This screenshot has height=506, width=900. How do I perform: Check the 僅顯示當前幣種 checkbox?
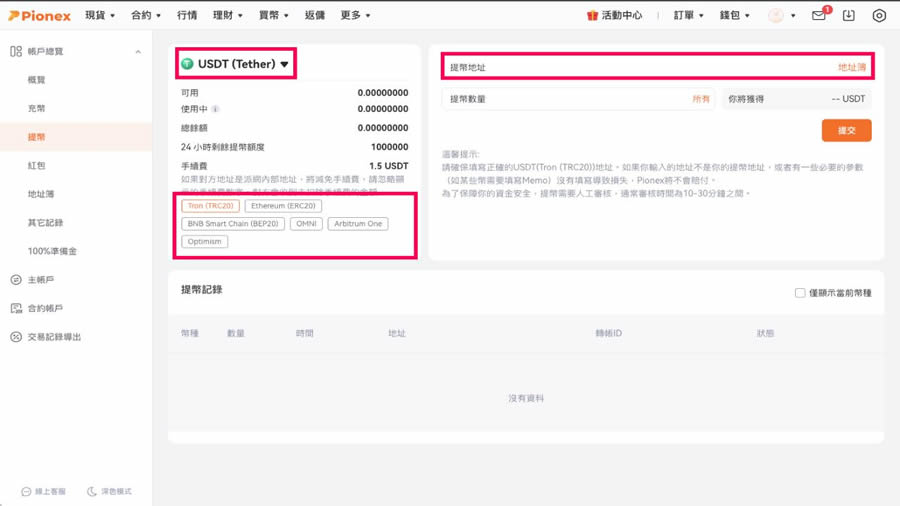coord(800,293)
